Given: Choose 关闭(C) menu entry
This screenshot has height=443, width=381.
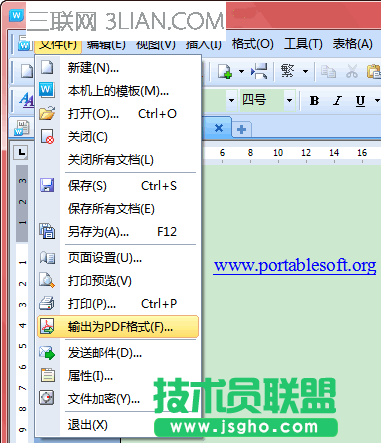Looking at the screenshot, I should tap(118, 137).
